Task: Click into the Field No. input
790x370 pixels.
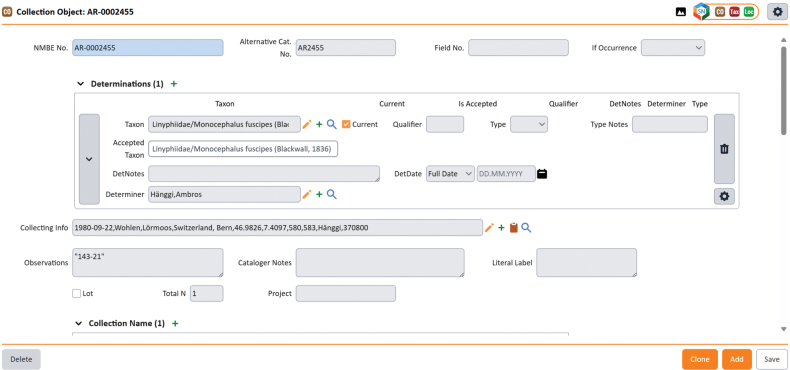Action: pos(518,47)
